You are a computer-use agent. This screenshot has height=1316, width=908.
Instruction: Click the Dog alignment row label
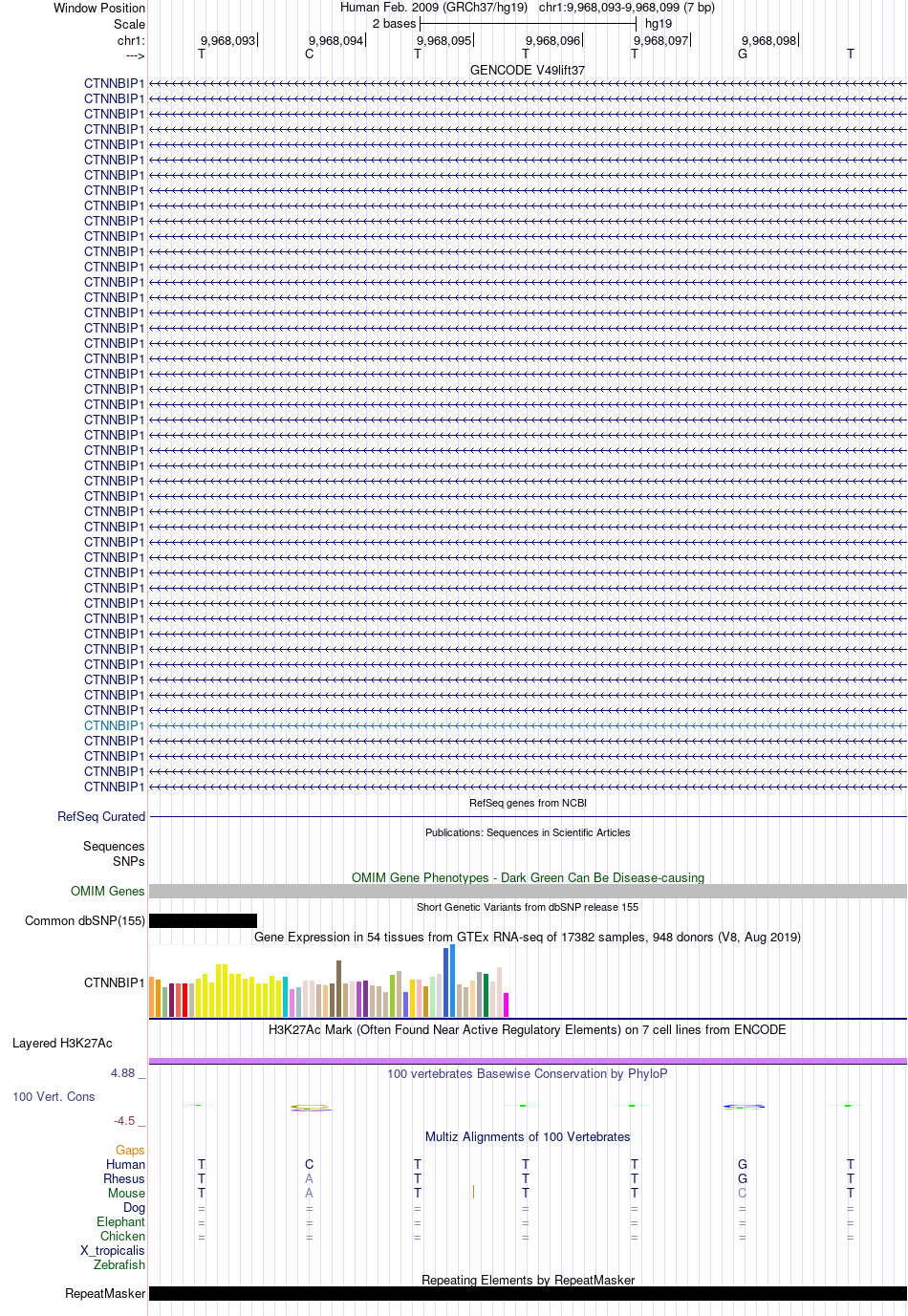point(135,1207)
